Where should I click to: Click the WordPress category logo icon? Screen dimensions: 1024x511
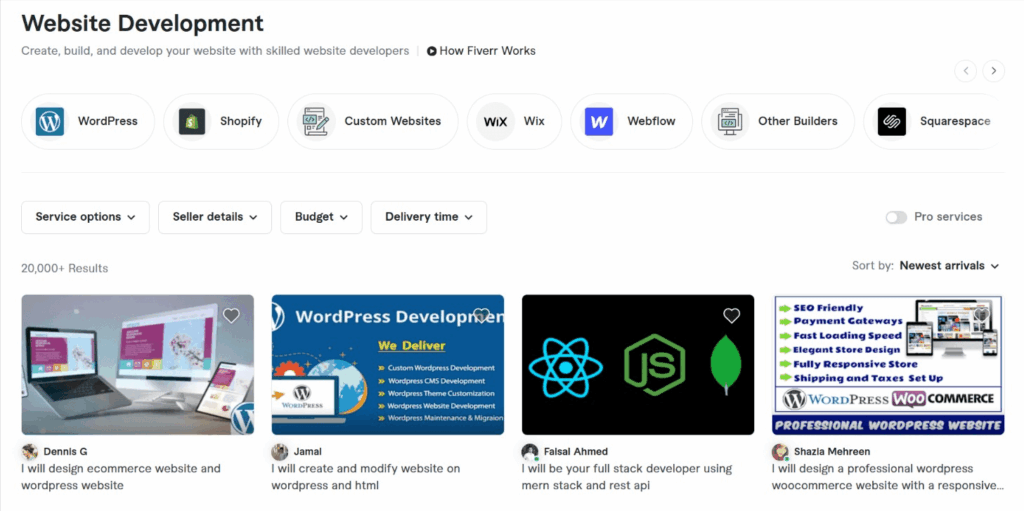pyautogui.click(x=50, y=122)
